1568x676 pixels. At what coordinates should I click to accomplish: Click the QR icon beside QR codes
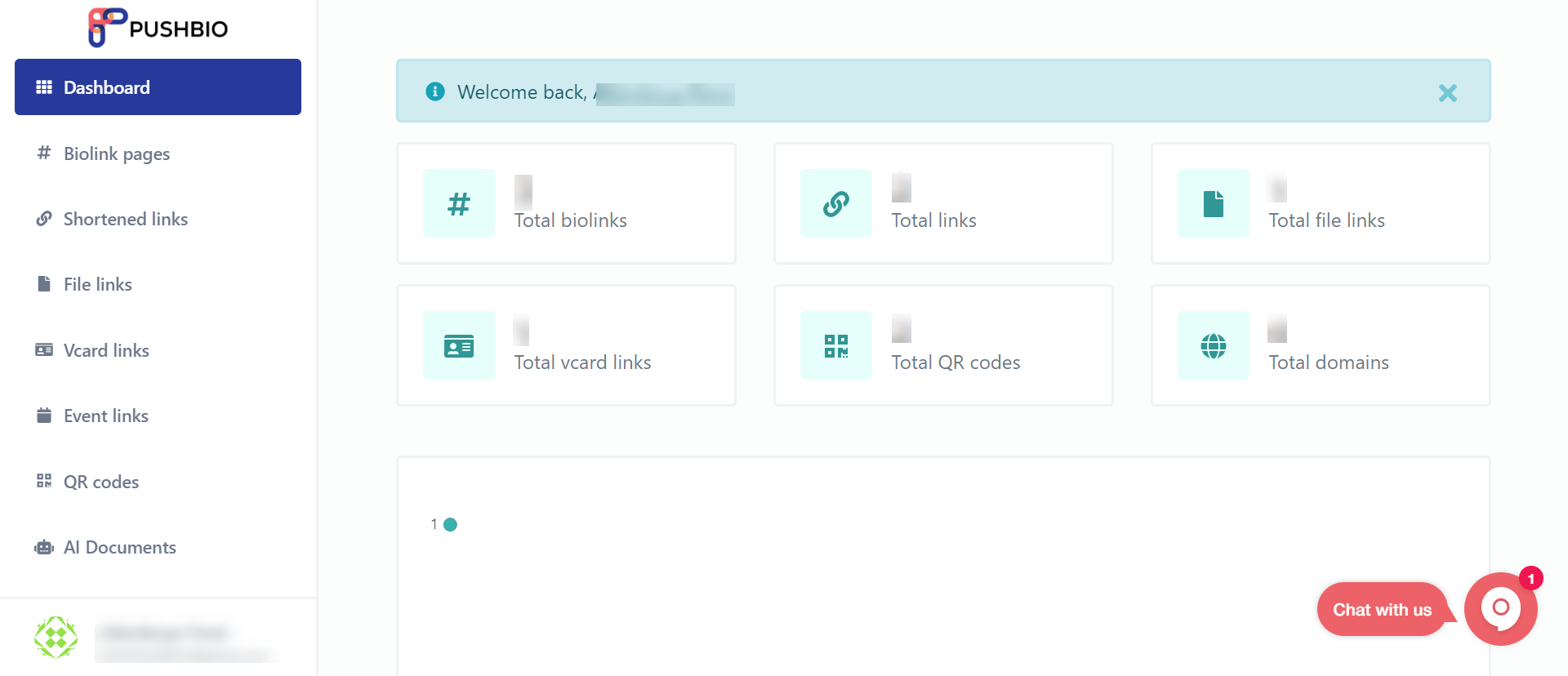point(44,481)
